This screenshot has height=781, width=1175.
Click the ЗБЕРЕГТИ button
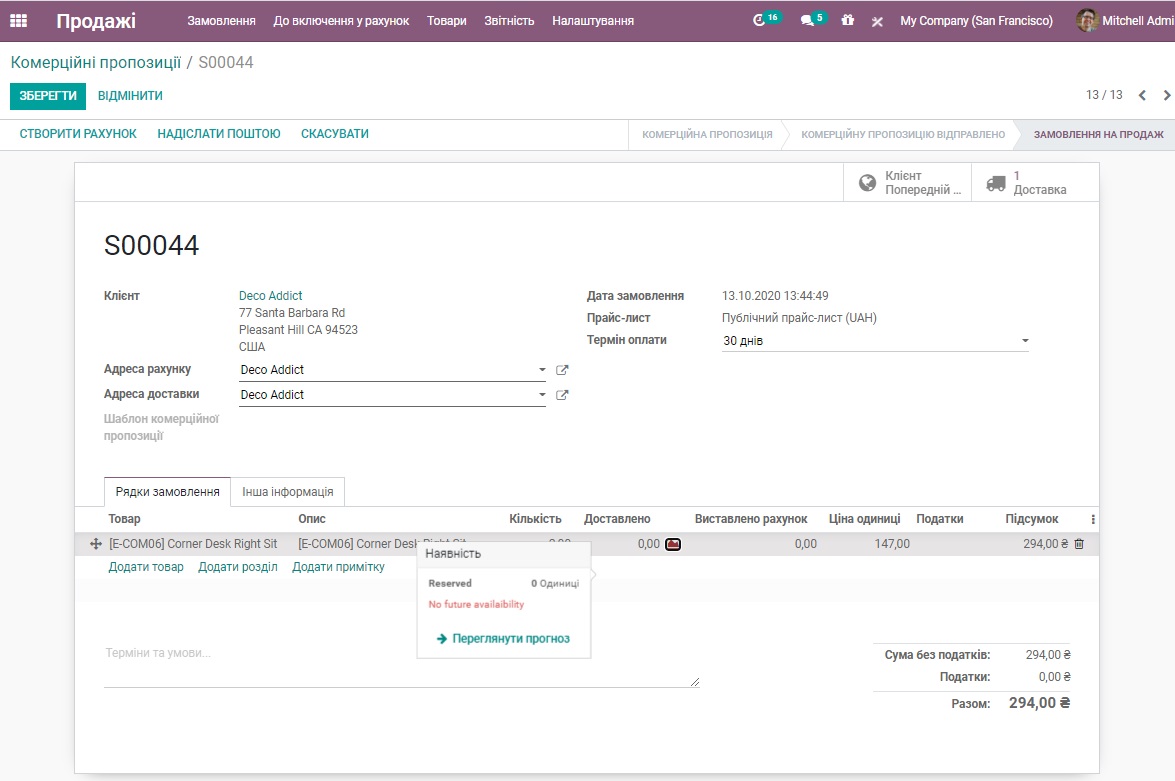tap(48, 96)
